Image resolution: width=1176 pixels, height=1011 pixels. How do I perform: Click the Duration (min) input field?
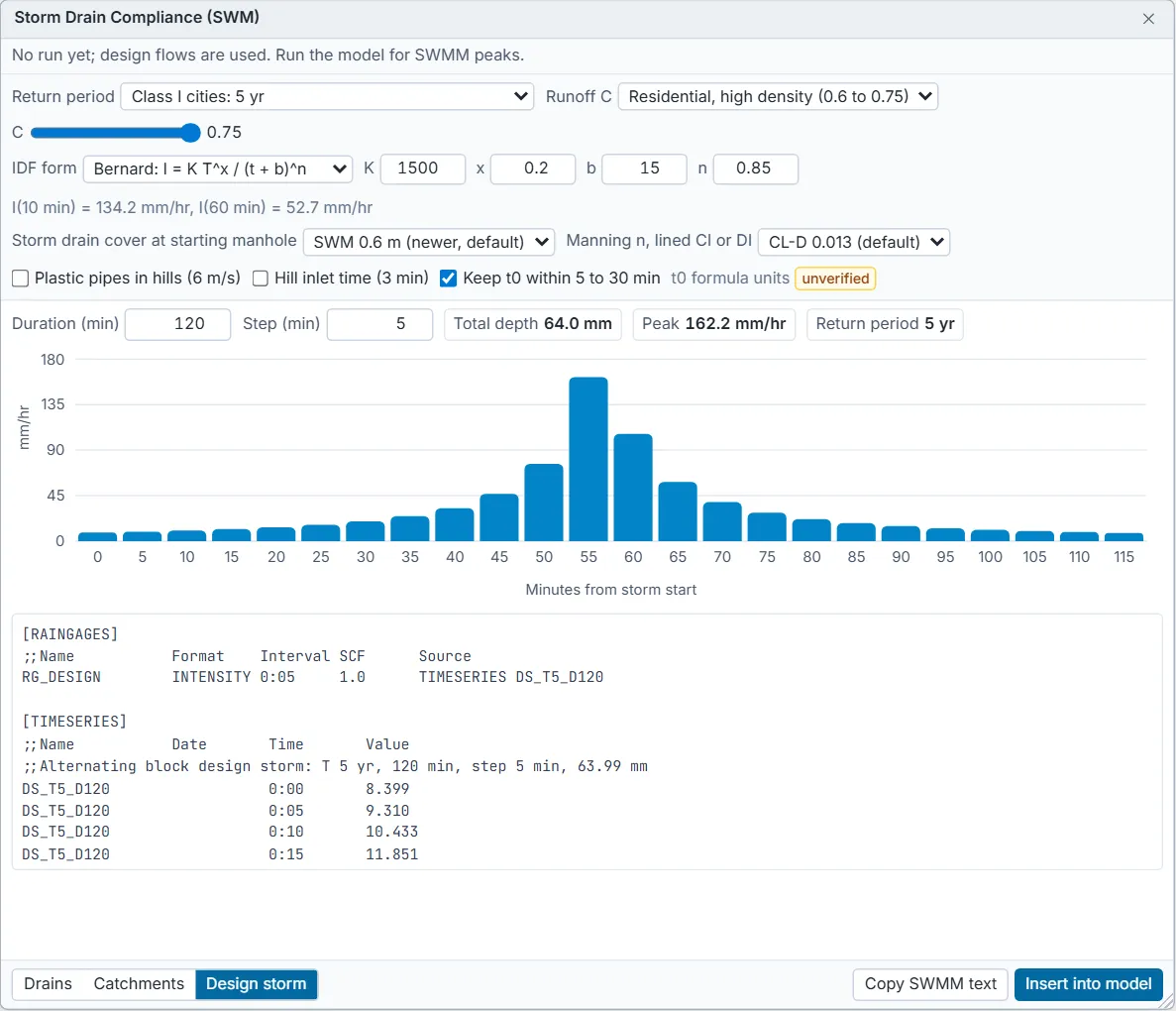(x=177, y=323)
